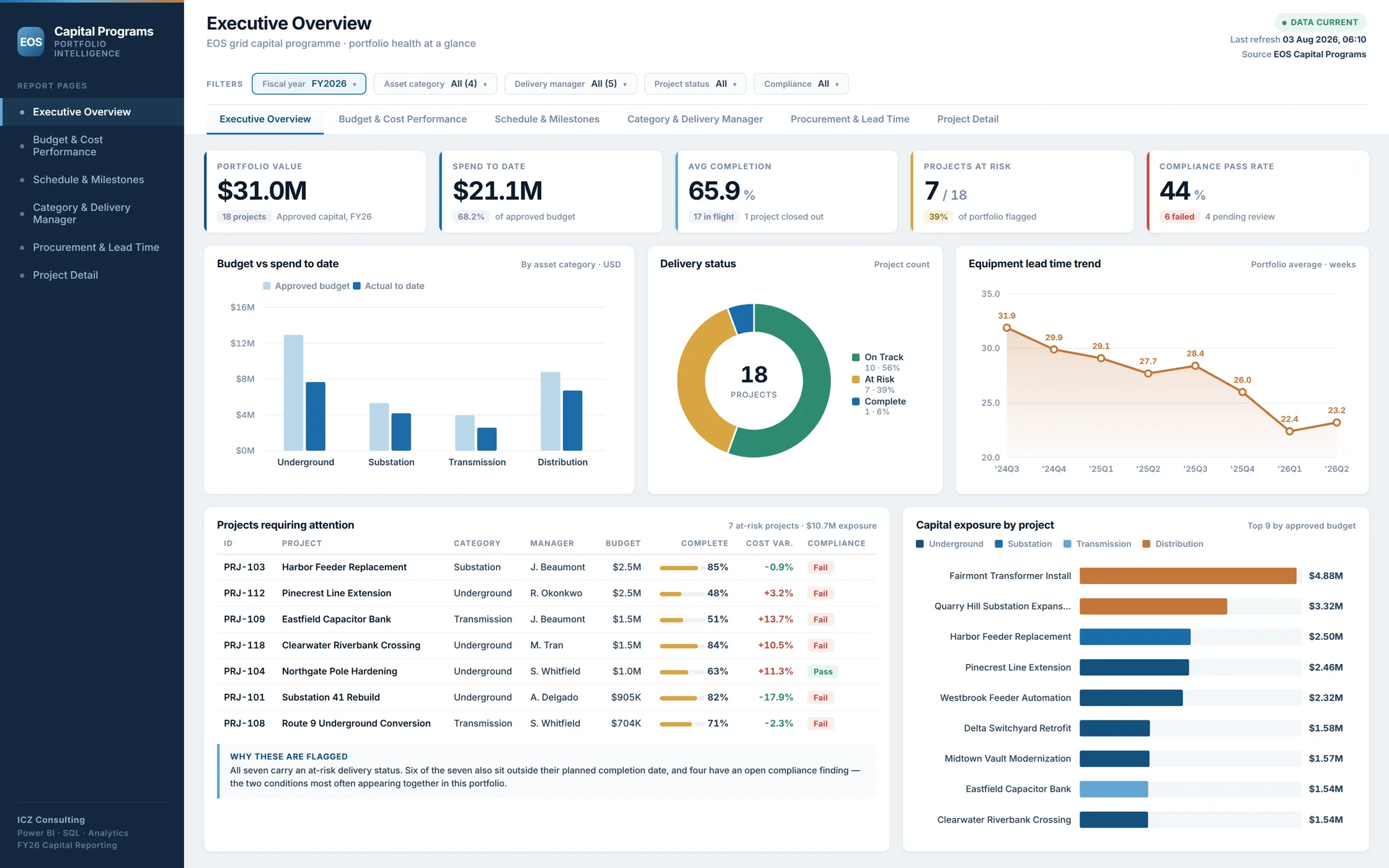Click the Fail badge for Substation 41 Rebuild
The width and height of the screenshot is (1389, 868).
(x=820, y=697)
